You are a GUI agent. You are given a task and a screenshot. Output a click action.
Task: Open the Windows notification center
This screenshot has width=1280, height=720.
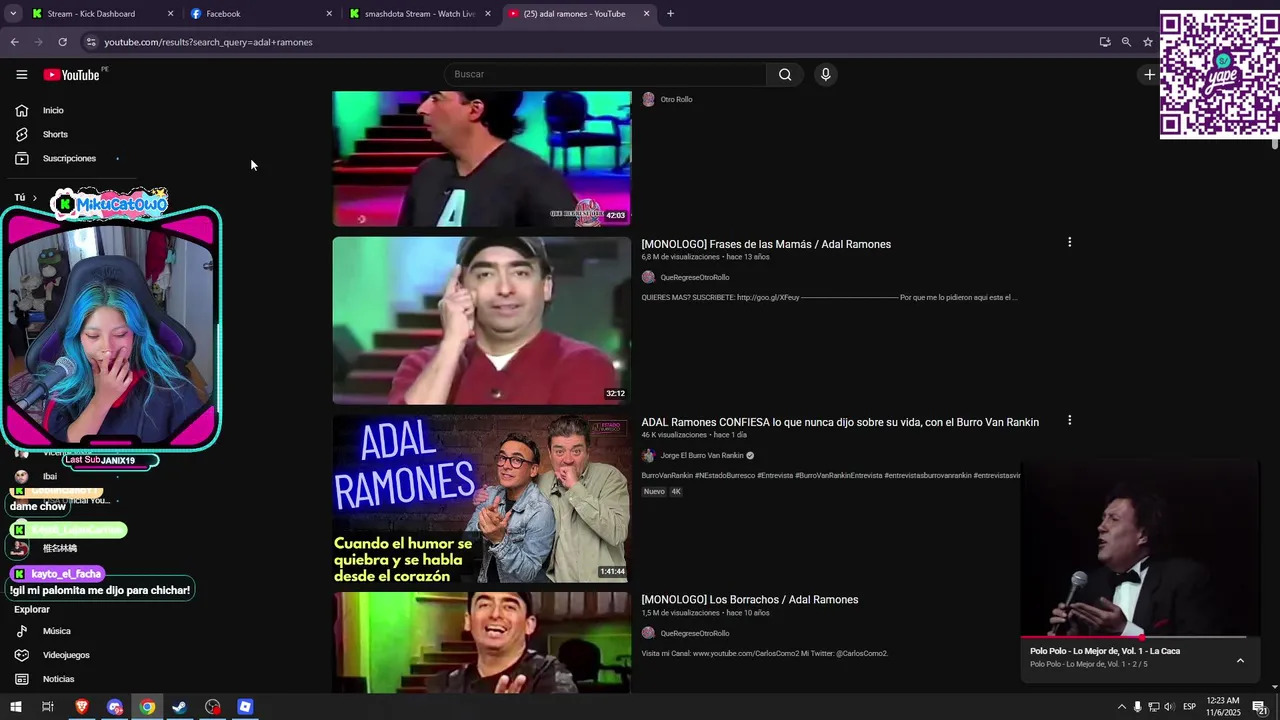1260,707
